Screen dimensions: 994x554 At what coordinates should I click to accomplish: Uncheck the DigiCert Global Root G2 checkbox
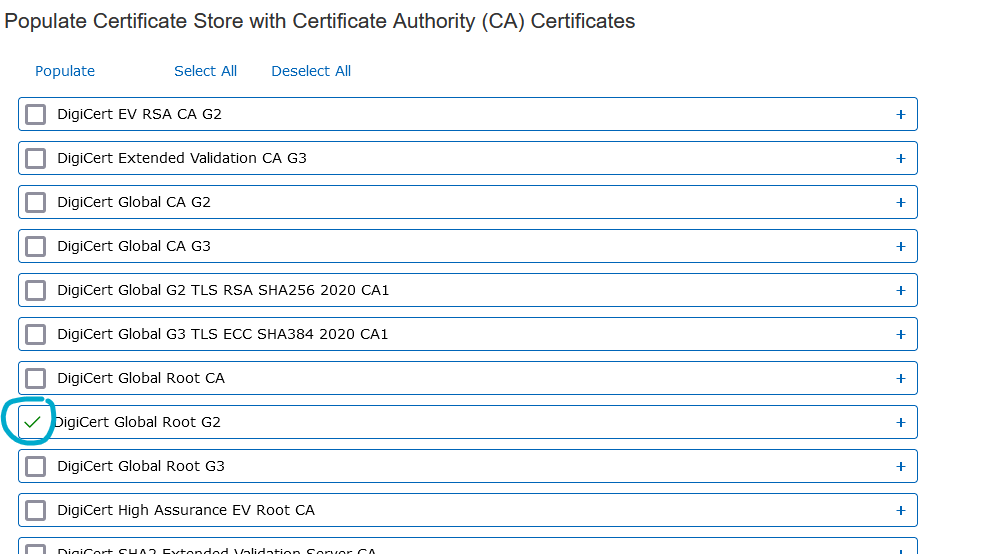point(33,422)
